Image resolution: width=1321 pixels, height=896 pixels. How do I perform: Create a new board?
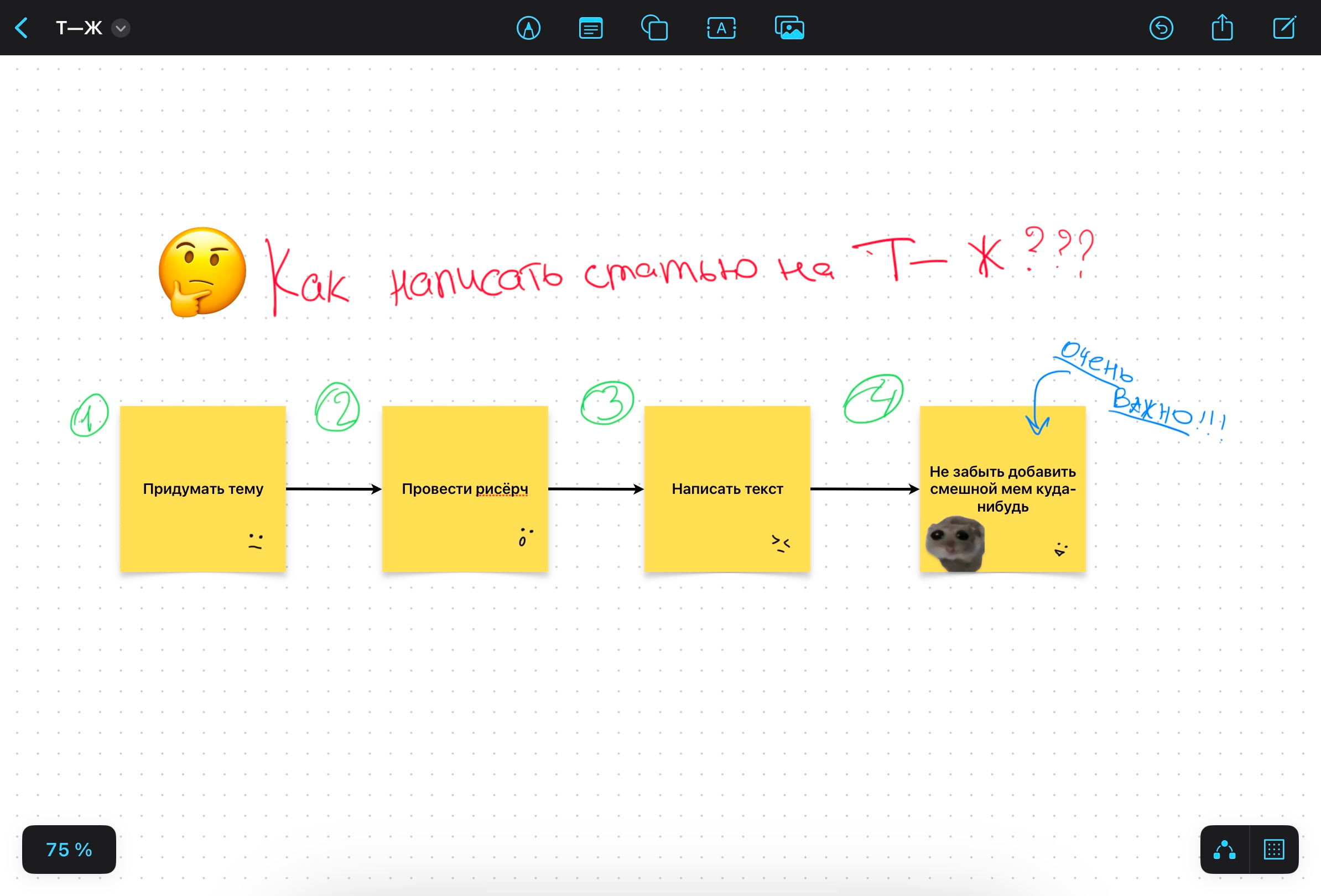coord(1284,27)
